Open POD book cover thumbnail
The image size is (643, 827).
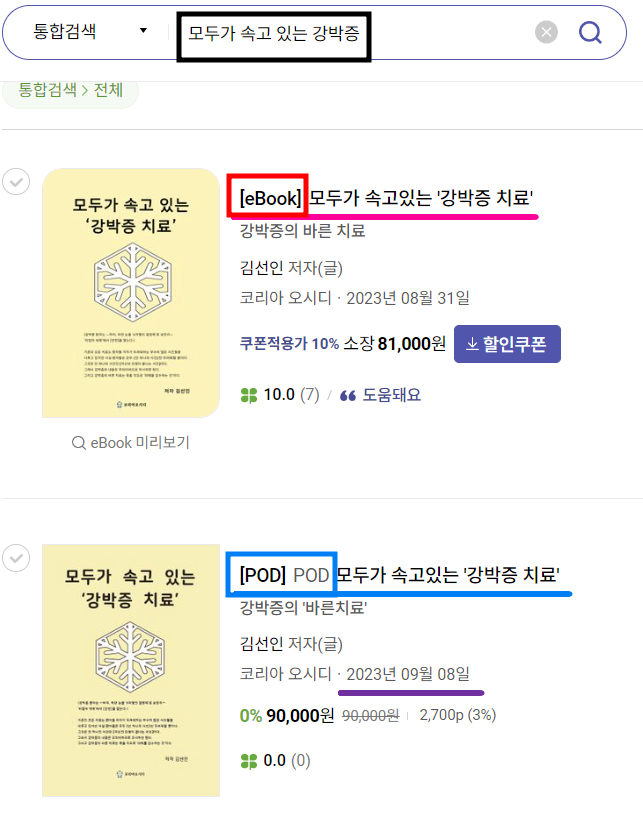(x=131, y=670)
